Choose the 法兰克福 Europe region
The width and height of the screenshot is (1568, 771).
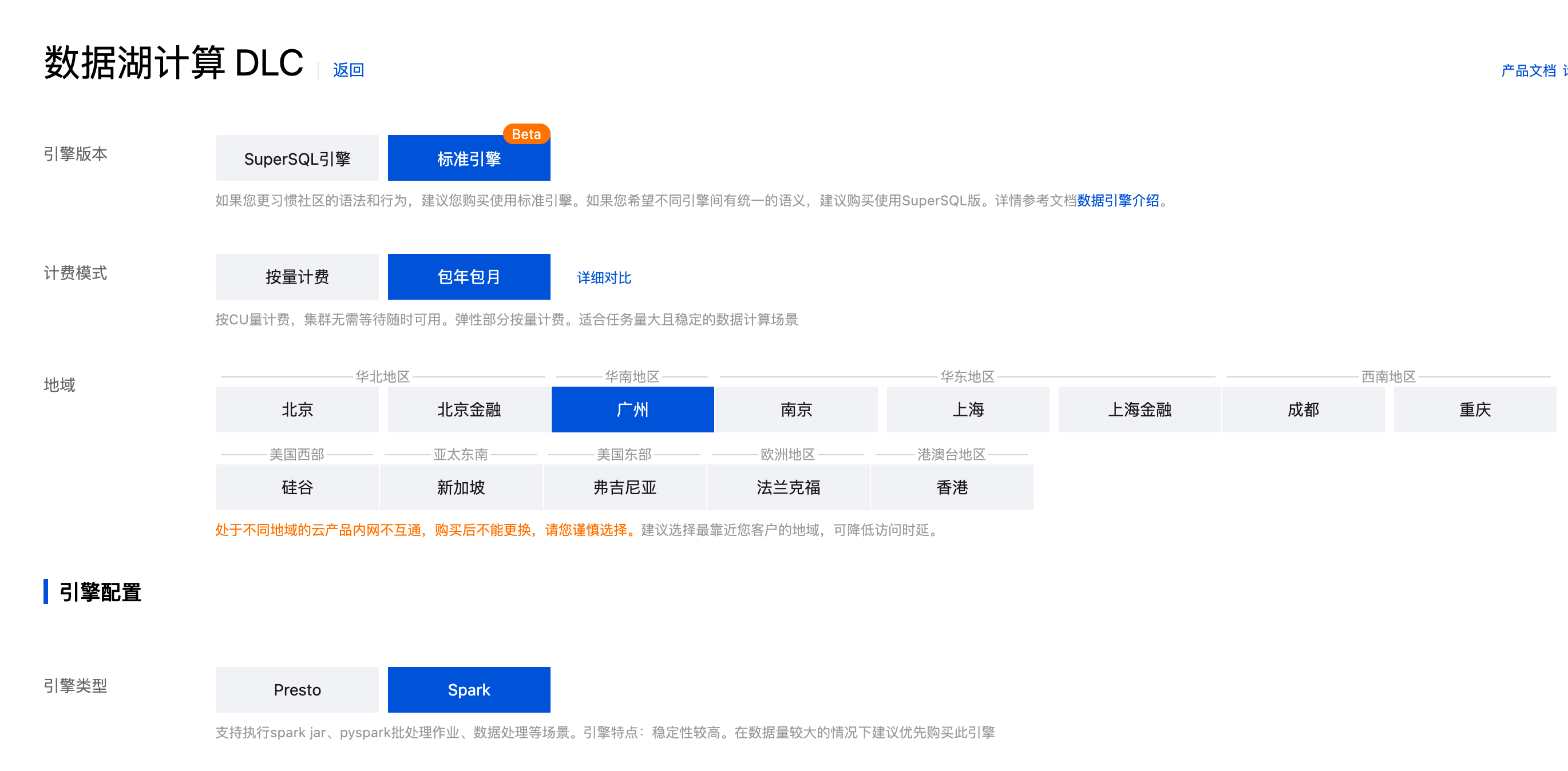coord(788,487)
